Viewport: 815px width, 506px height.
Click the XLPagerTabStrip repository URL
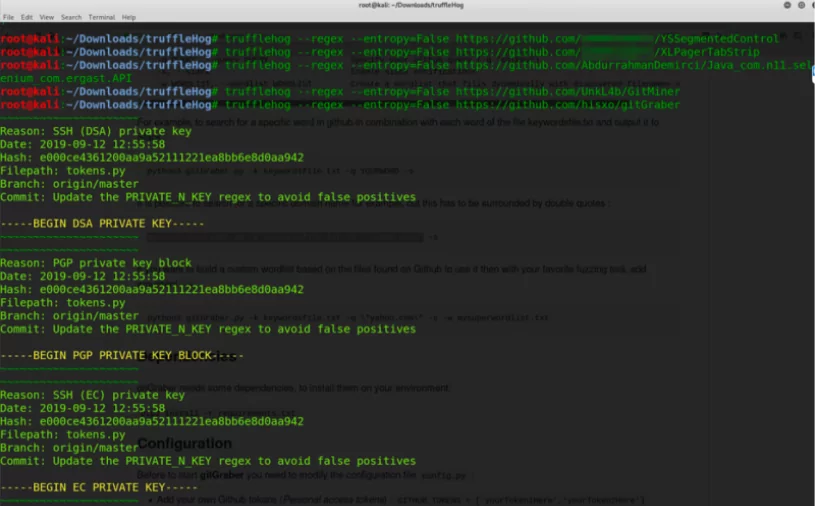[608, 52]
